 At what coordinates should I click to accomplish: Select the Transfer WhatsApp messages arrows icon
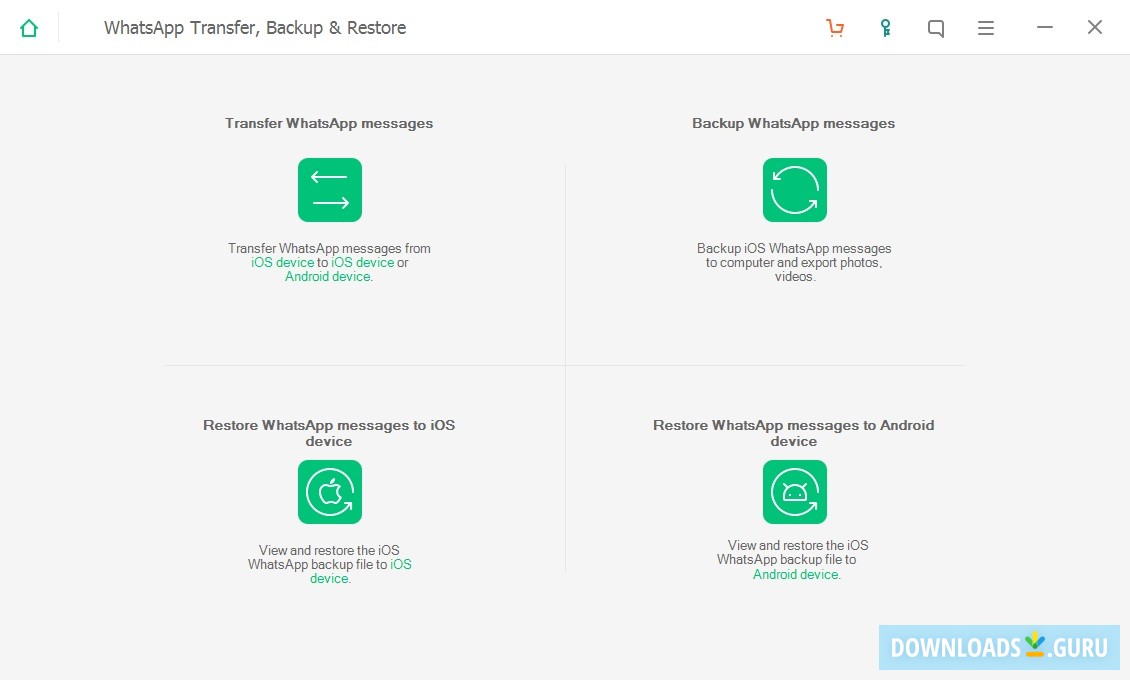[330, 190]
